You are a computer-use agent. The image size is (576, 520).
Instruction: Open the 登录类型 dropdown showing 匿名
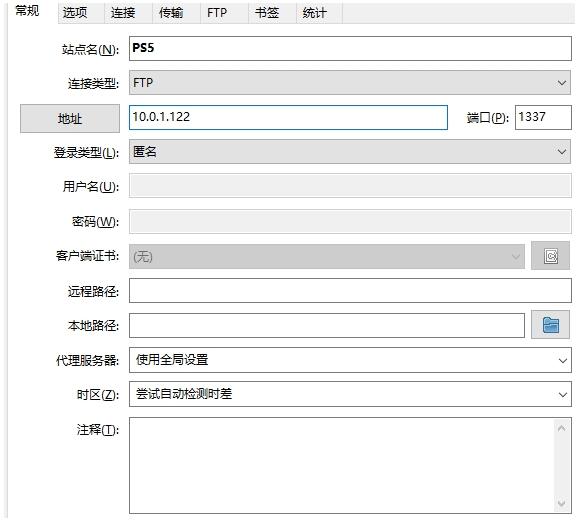click(x=350, y=151)
